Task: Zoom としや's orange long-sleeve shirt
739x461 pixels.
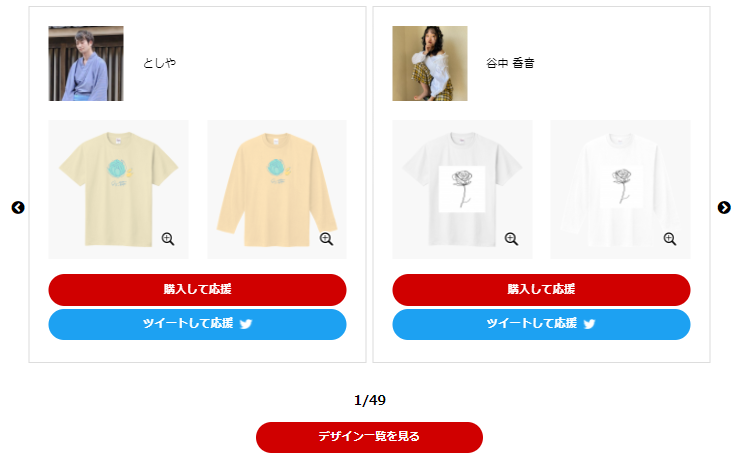Action: (x=326, y=239)
